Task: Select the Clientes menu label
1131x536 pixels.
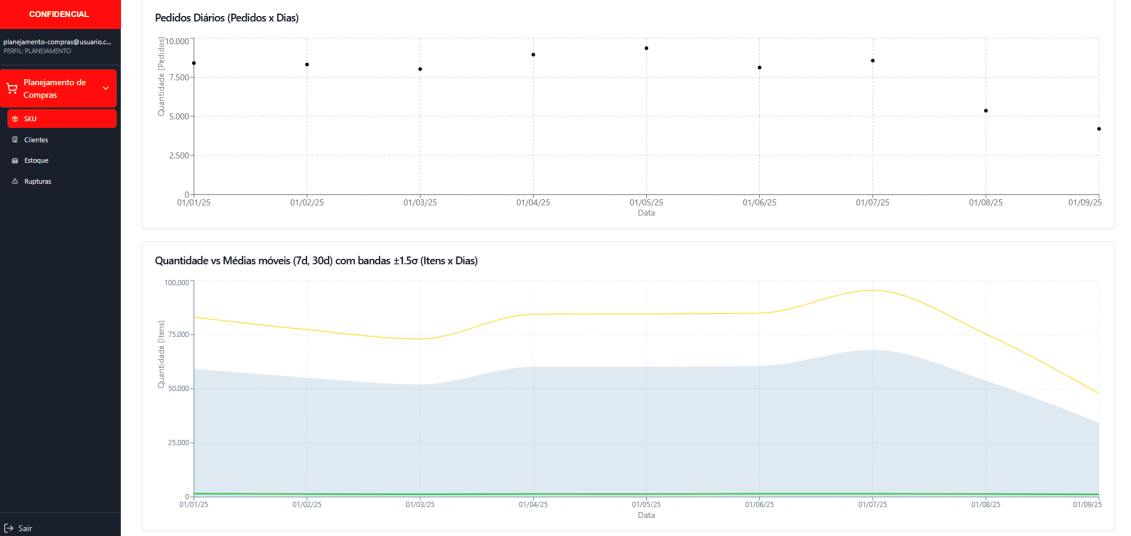Action: coord(36,140)
